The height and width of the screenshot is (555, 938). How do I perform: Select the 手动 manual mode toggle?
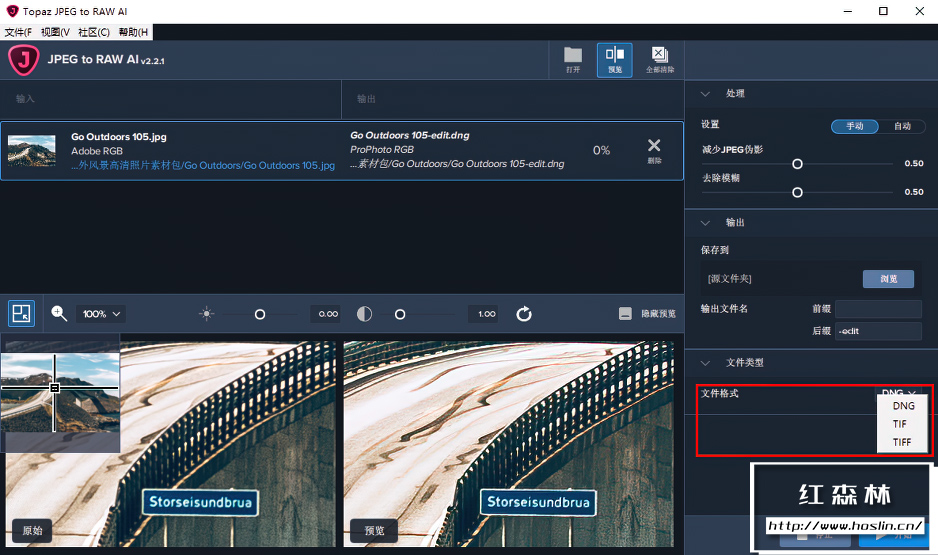click(854, 126)
